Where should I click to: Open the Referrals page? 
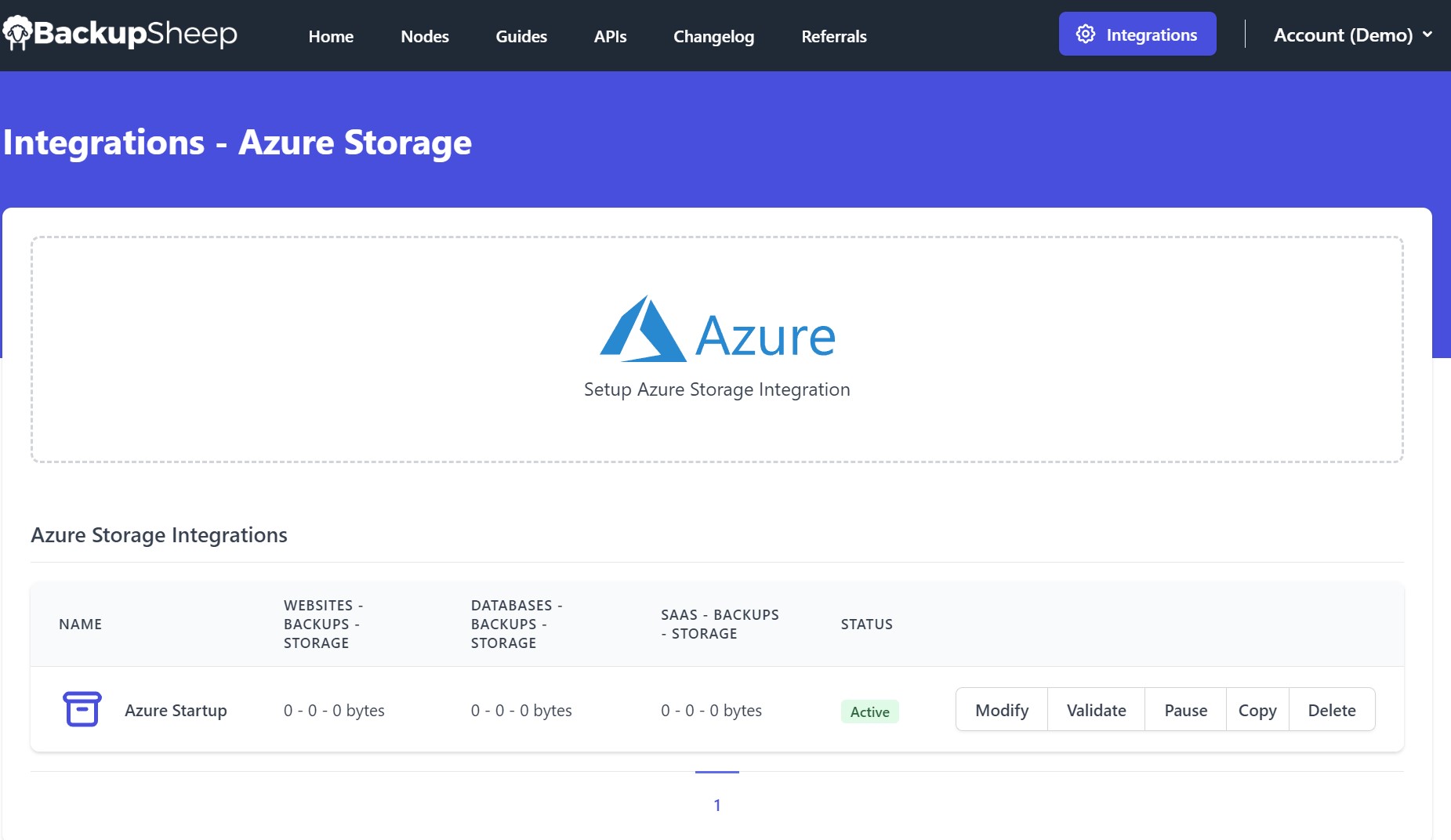[x=834, y=36]
